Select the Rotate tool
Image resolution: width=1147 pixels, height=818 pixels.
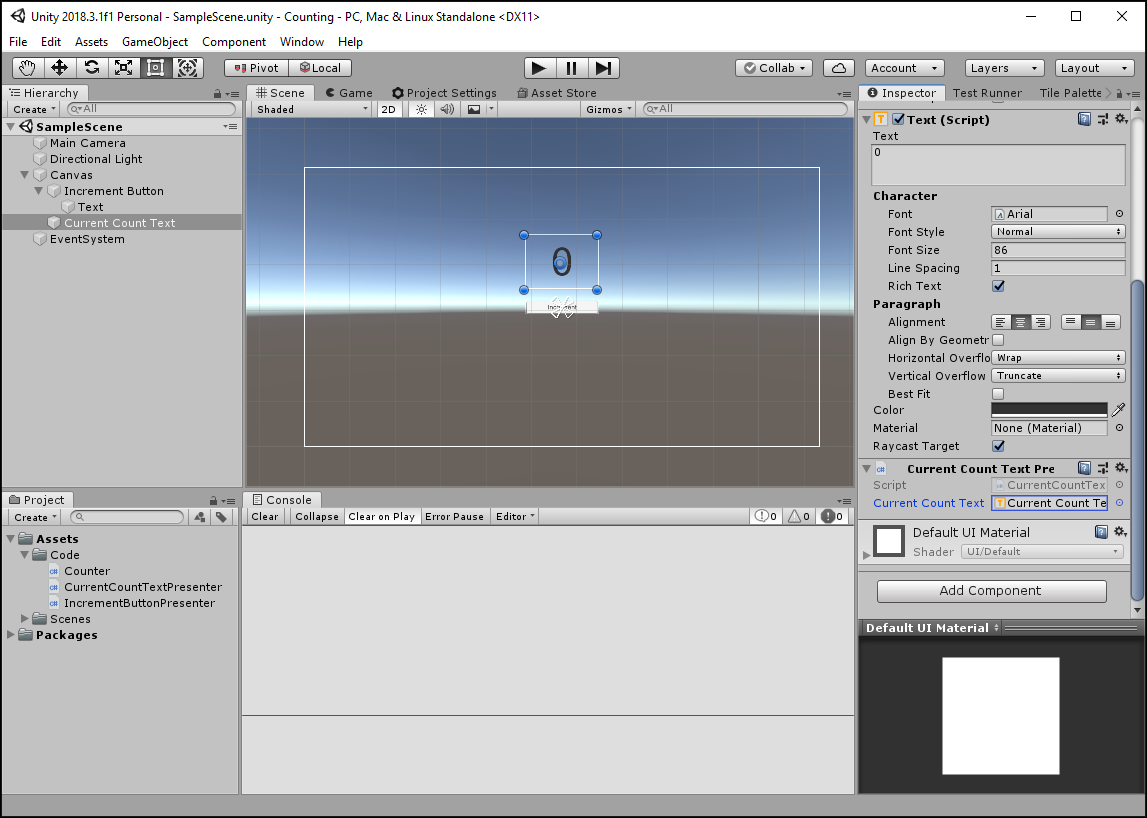91,68
